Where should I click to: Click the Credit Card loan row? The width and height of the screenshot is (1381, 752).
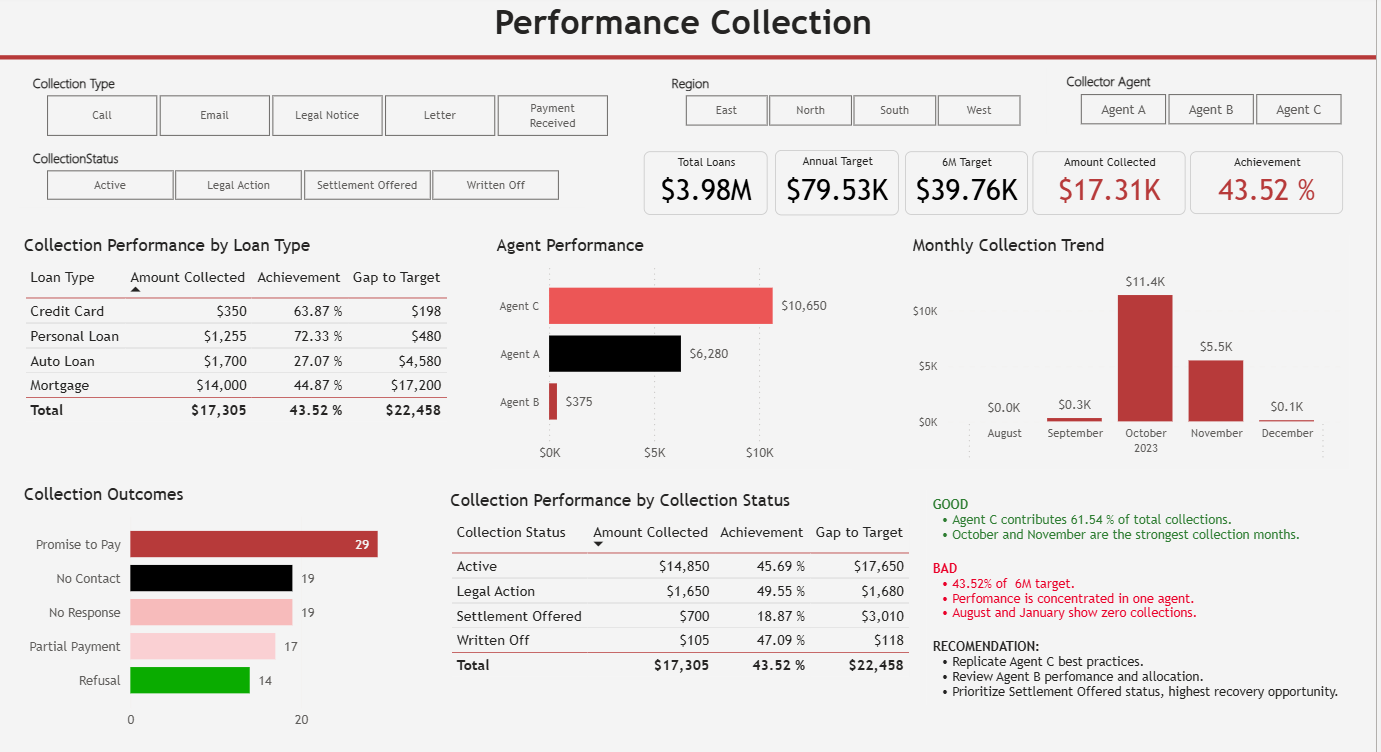pos(236,311)
